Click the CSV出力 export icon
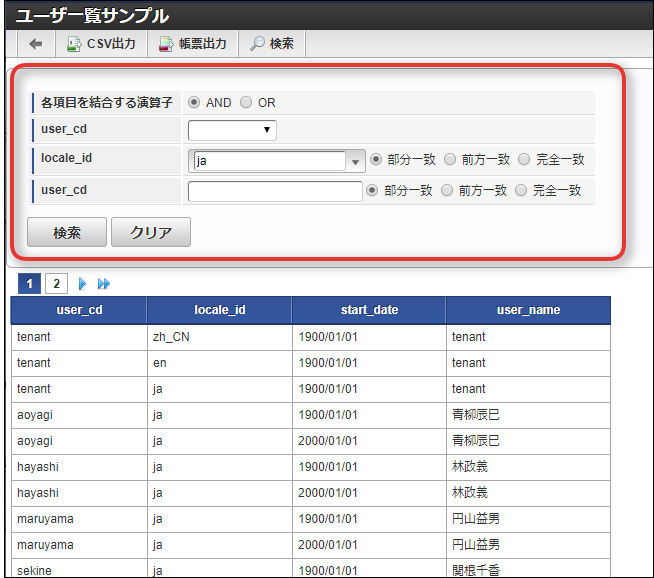Viewport: 654px width, 578px height. coord(74,44)
